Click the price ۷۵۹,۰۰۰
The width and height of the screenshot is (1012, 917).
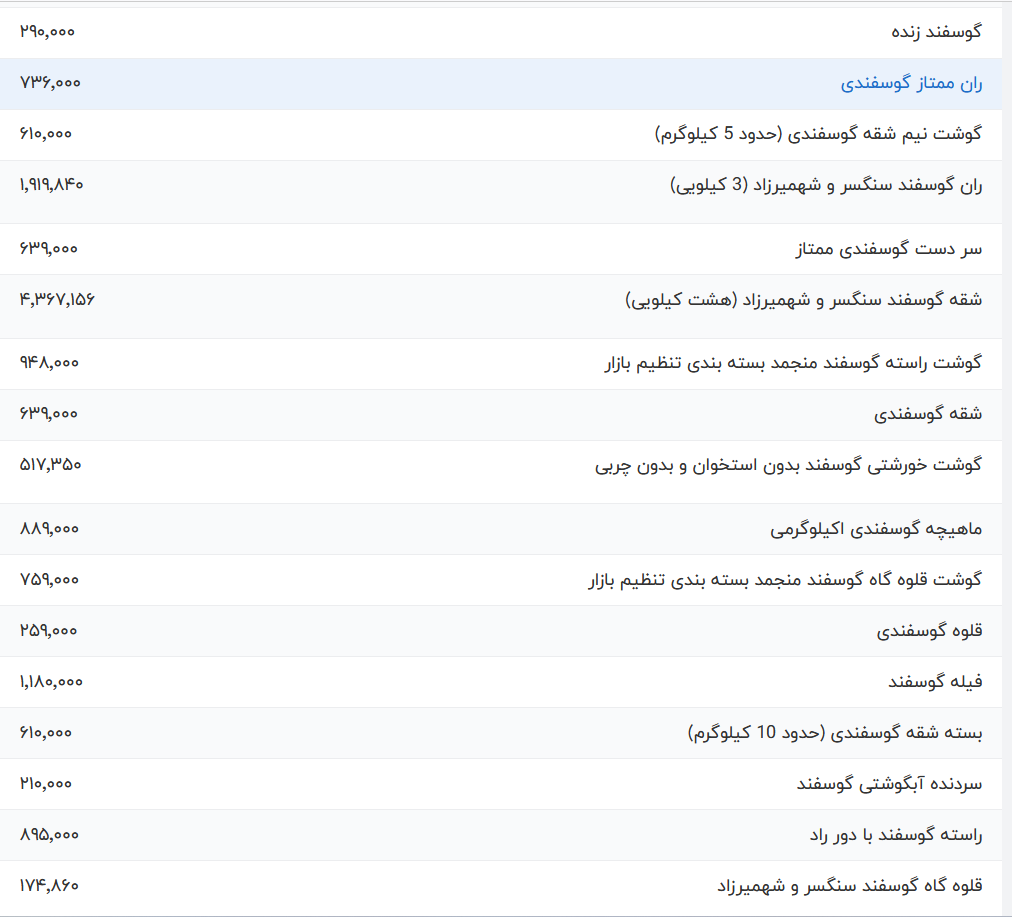click(x=49, y=579)
